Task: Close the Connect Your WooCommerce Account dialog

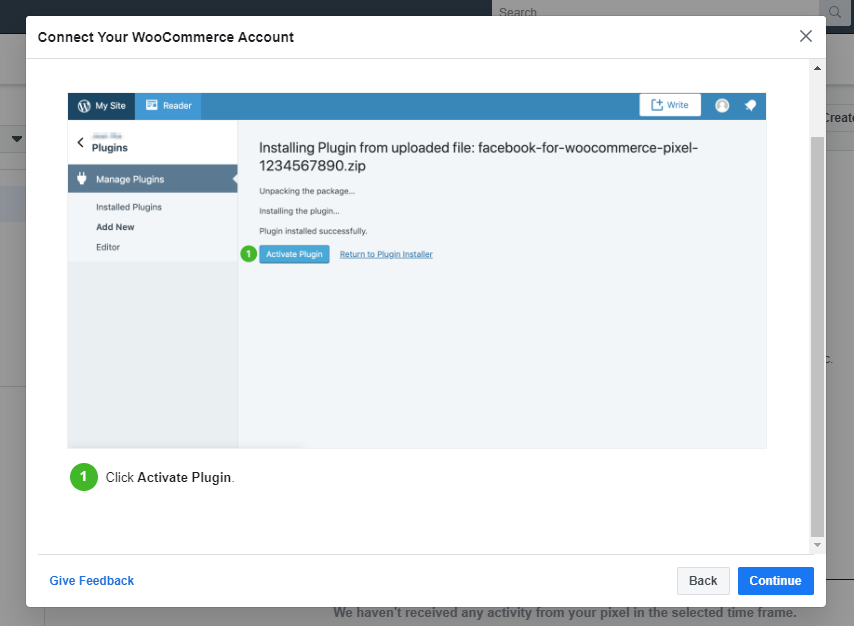Action: (x=806, y=37)
